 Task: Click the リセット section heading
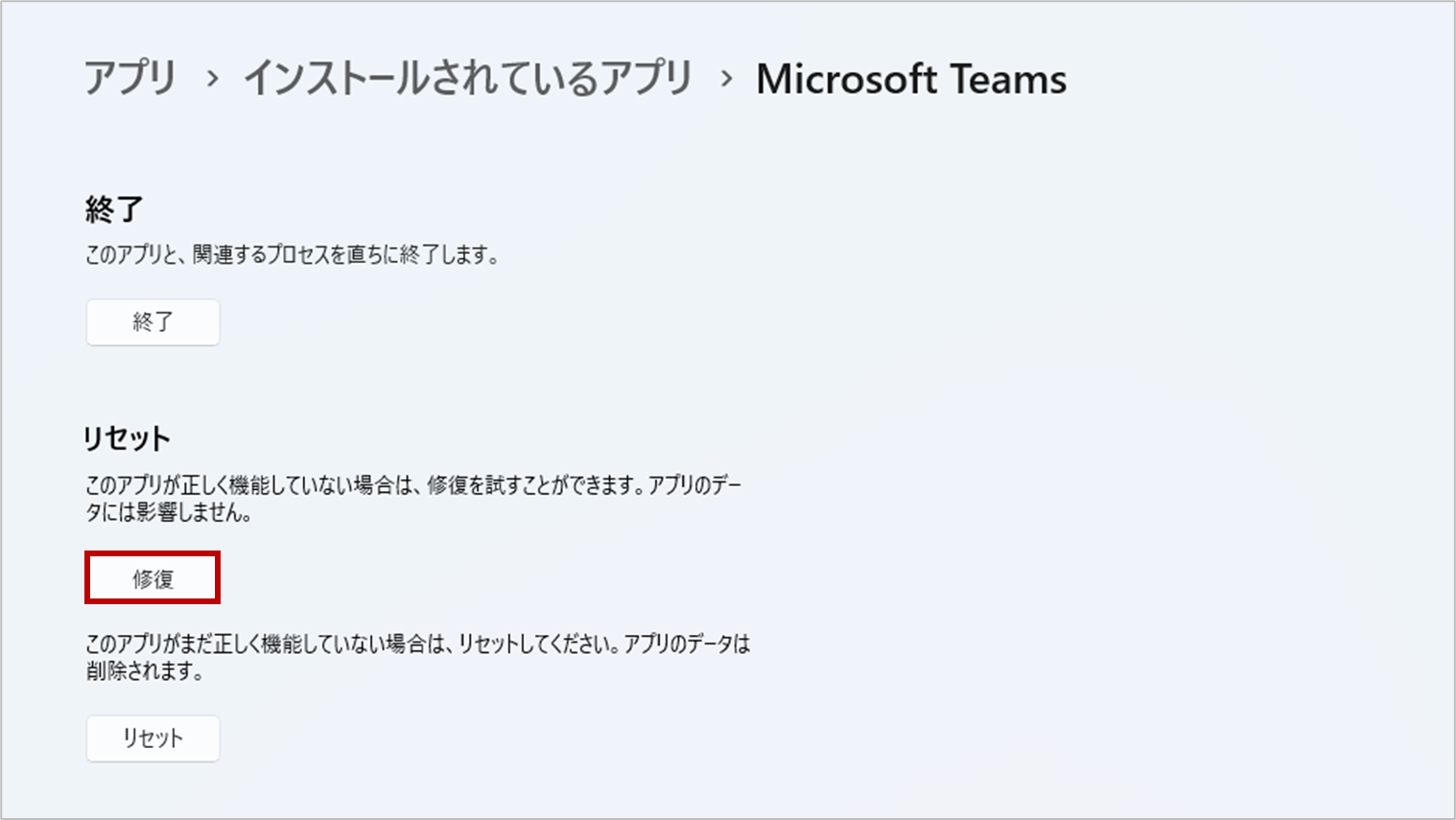point(127,436)
